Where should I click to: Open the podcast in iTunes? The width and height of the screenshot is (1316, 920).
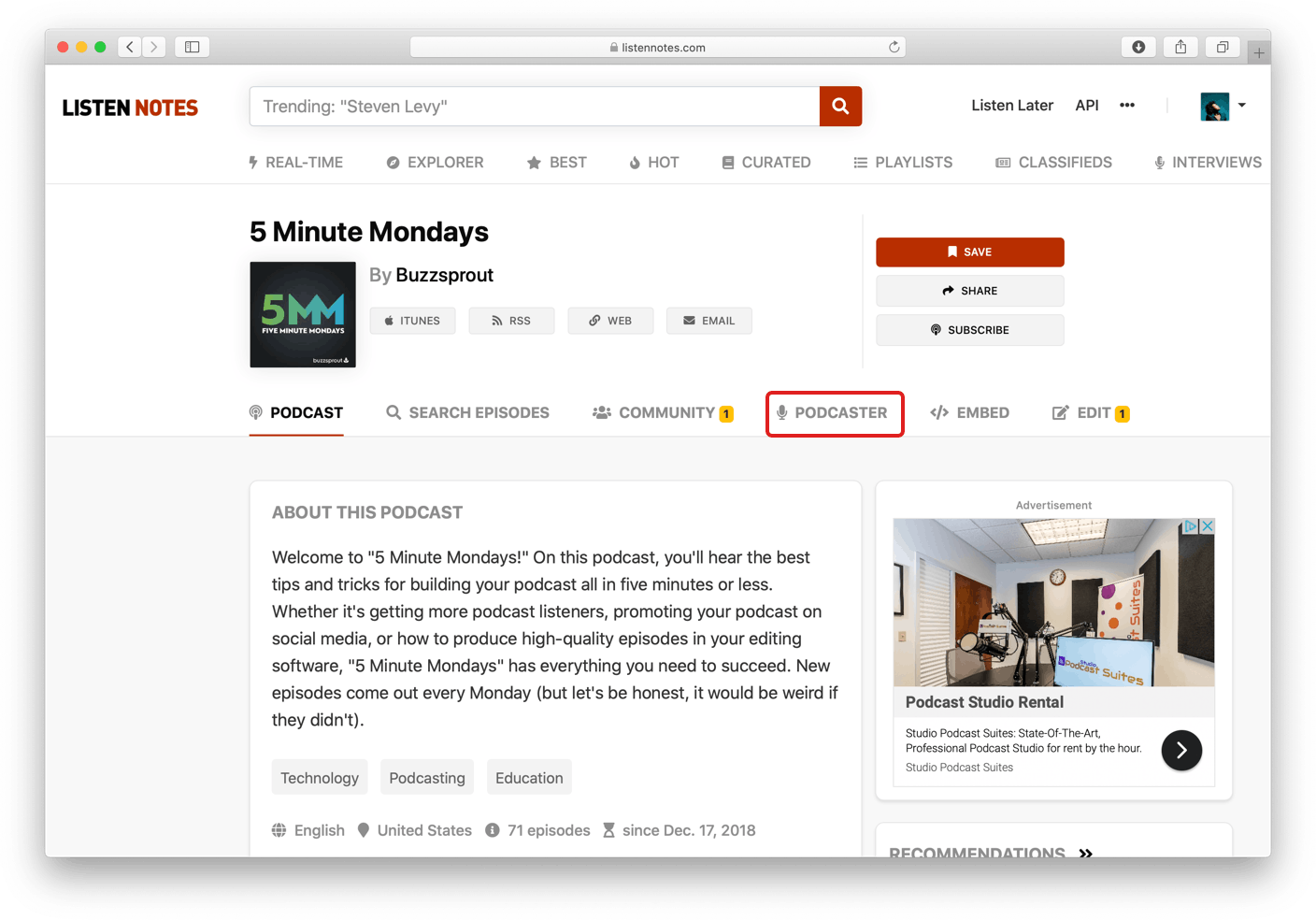(x=412, y=321)
